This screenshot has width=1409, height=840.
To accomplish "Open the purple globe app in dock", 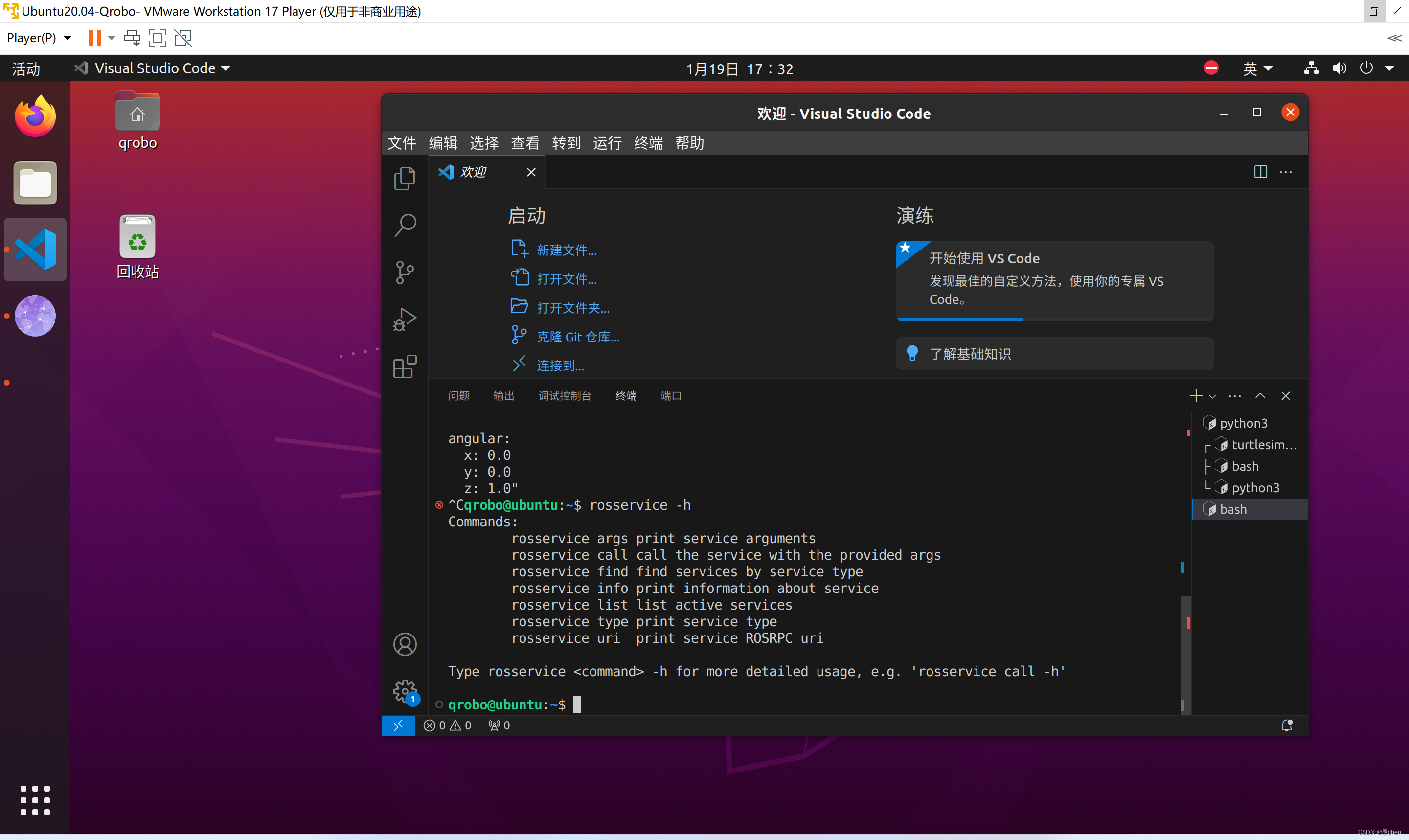I will click(x=35, y=316).
